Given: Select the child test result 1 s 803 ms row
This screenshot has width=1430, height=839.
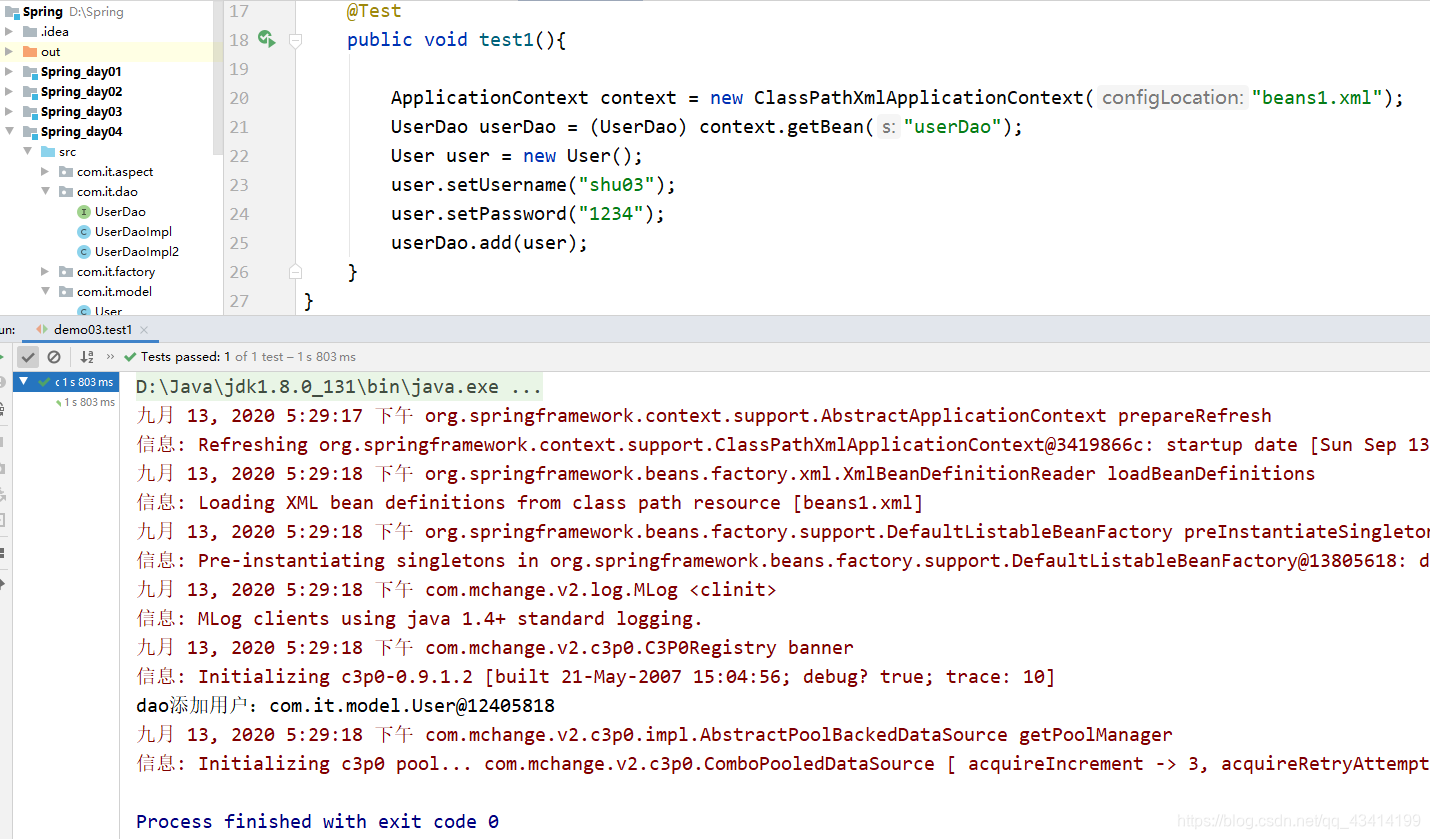Looking at the screenshot, I should (x=85, y=402).
